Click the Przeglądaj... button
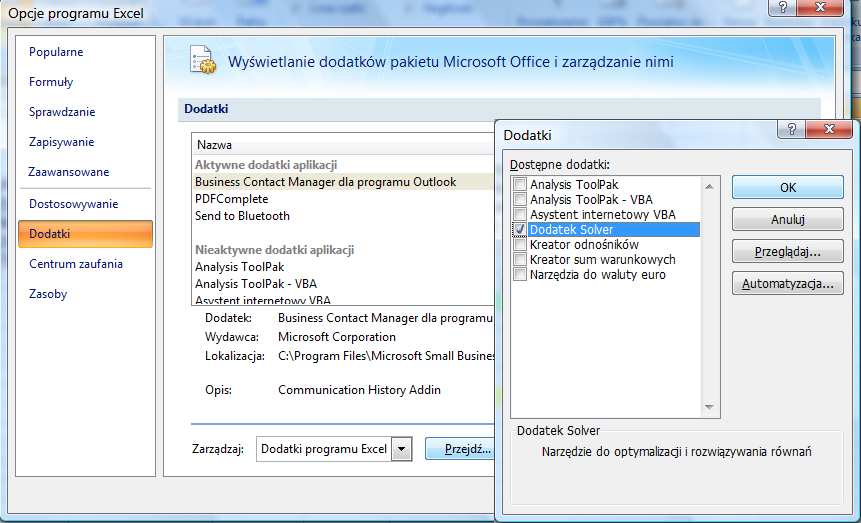The image size is (861, 523). [x=787, y=252]
